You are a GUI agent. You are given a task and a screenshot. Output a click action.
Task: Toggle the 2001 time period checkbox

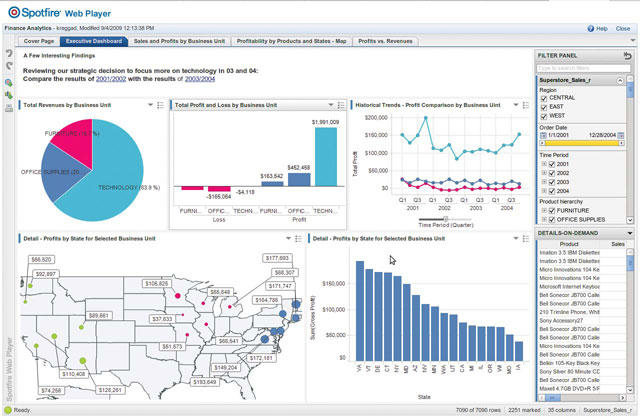click(552, 164)
